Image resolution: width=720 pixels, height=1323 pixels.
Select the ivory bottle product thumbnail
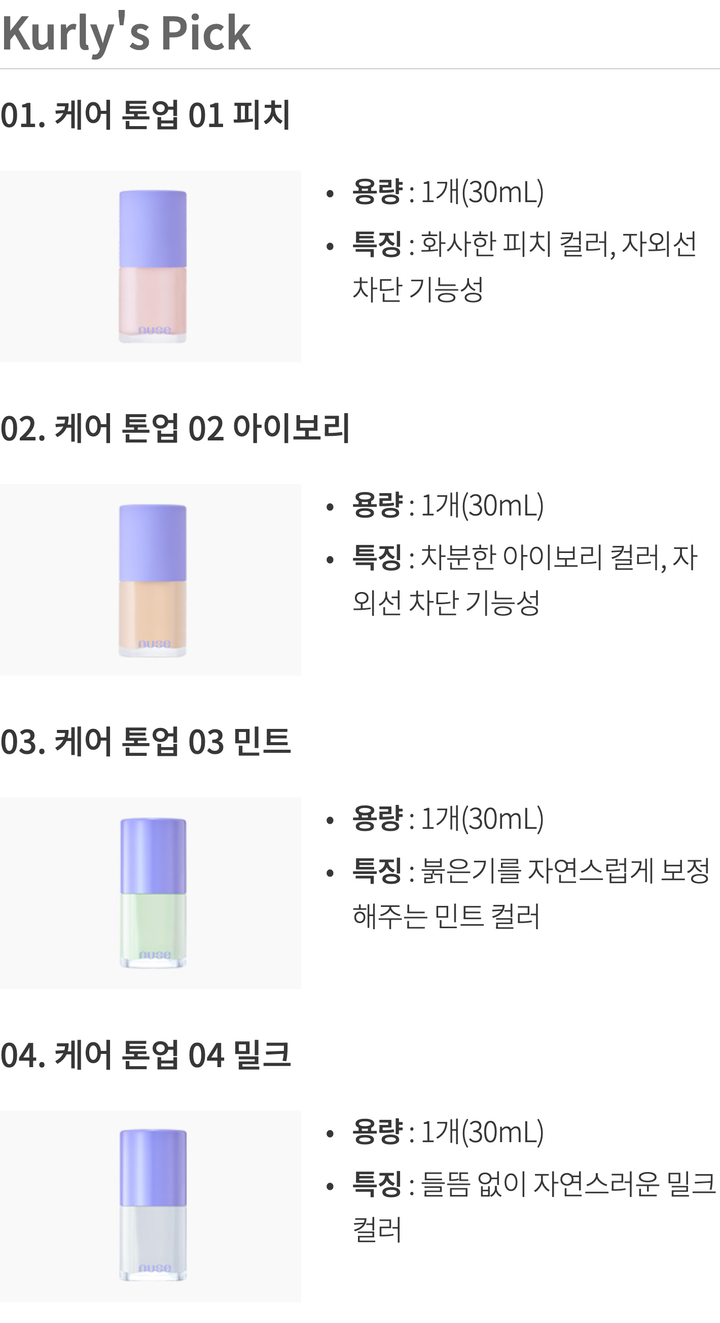151,580
